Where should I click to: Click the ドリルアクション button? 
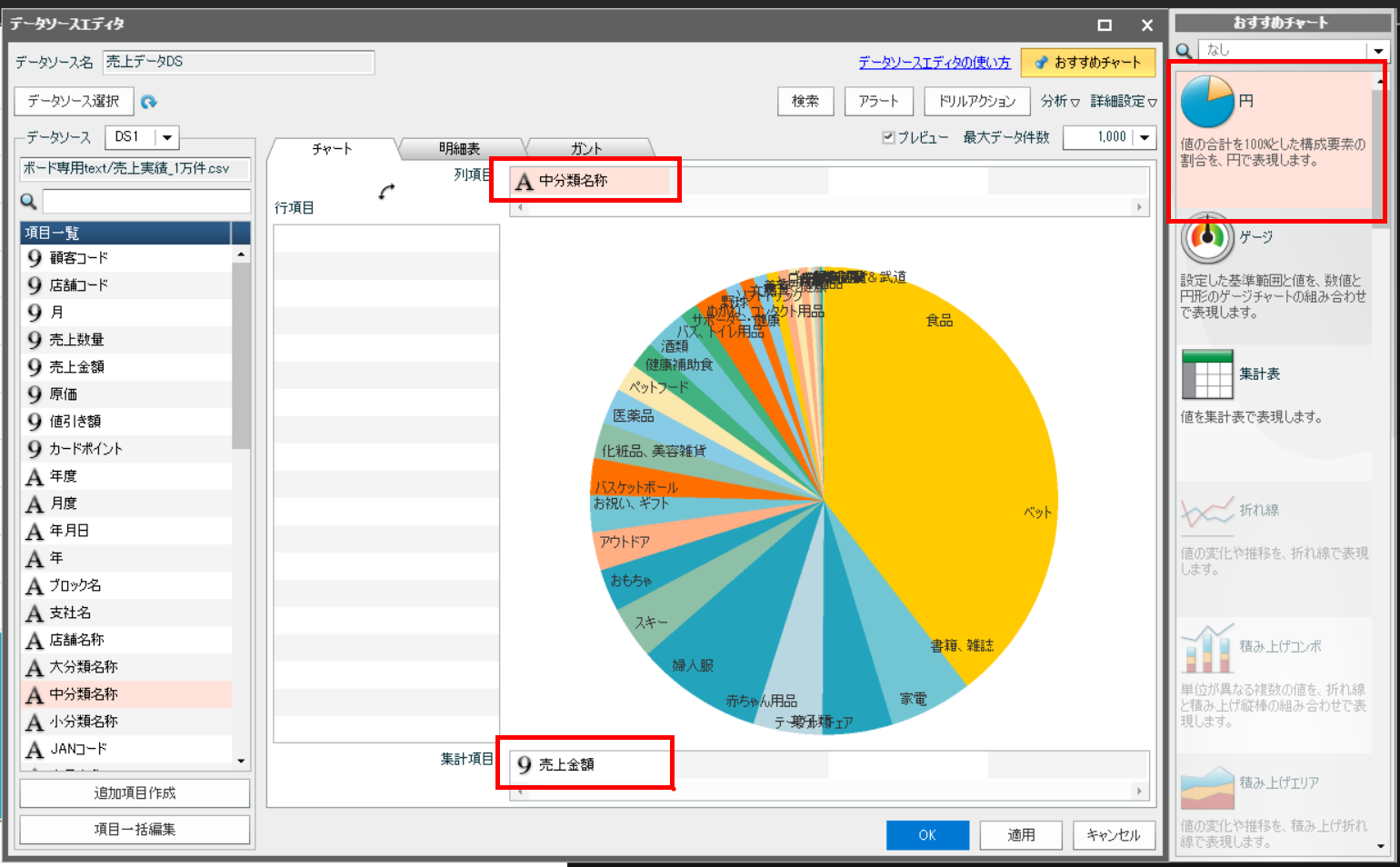[977, 101]
